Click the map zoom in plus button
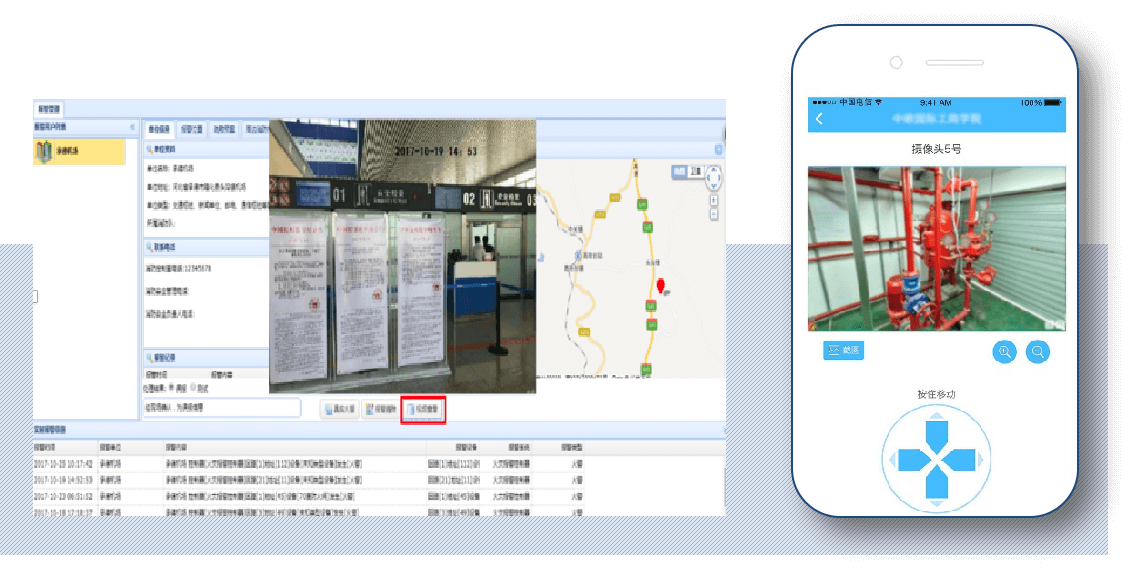 coord(714,201)
